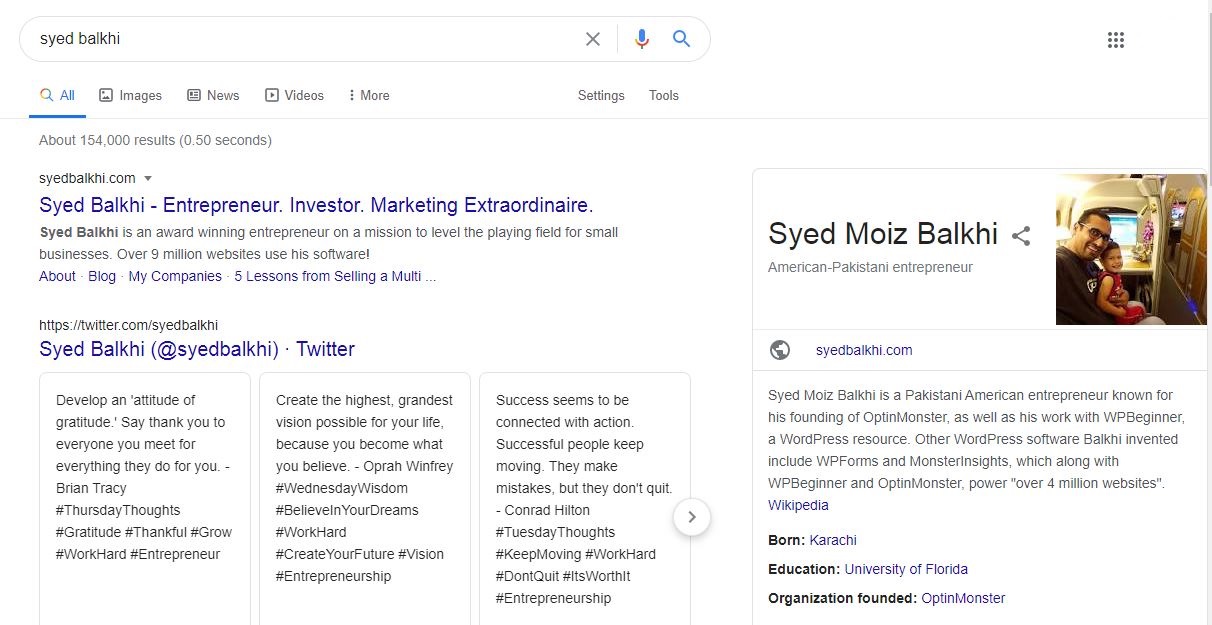The height and width of the screenshot is (625, 1212).
Task: Click the University of Florida link
Action: coord(906,569)
